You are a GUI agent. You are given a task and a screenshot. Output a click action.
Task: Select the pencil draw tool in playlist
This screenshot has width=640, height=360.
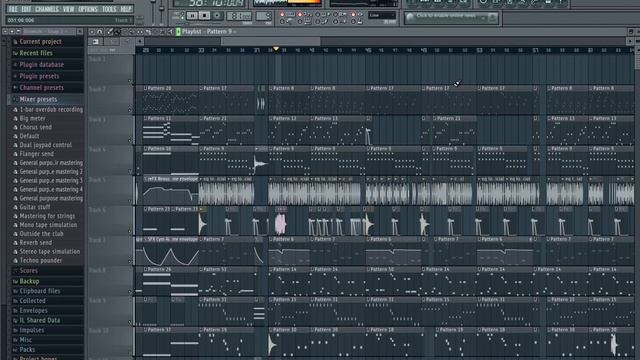click(x=109, y=31)
